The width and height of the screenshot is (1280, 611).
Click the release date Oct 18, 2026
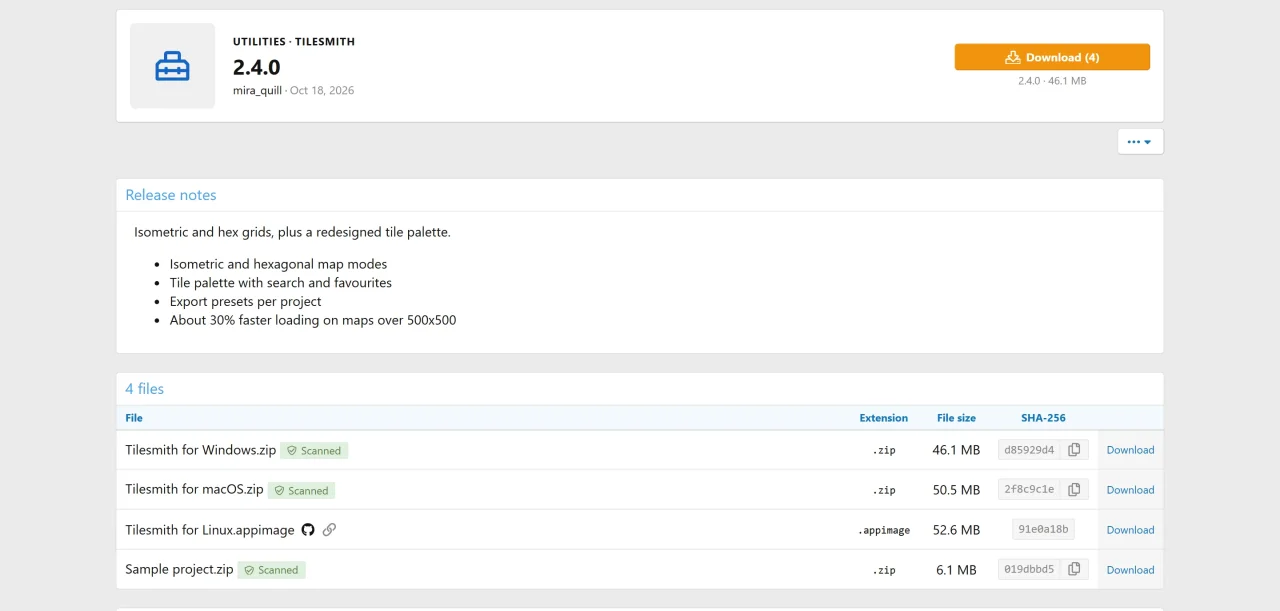pos(322,90)
